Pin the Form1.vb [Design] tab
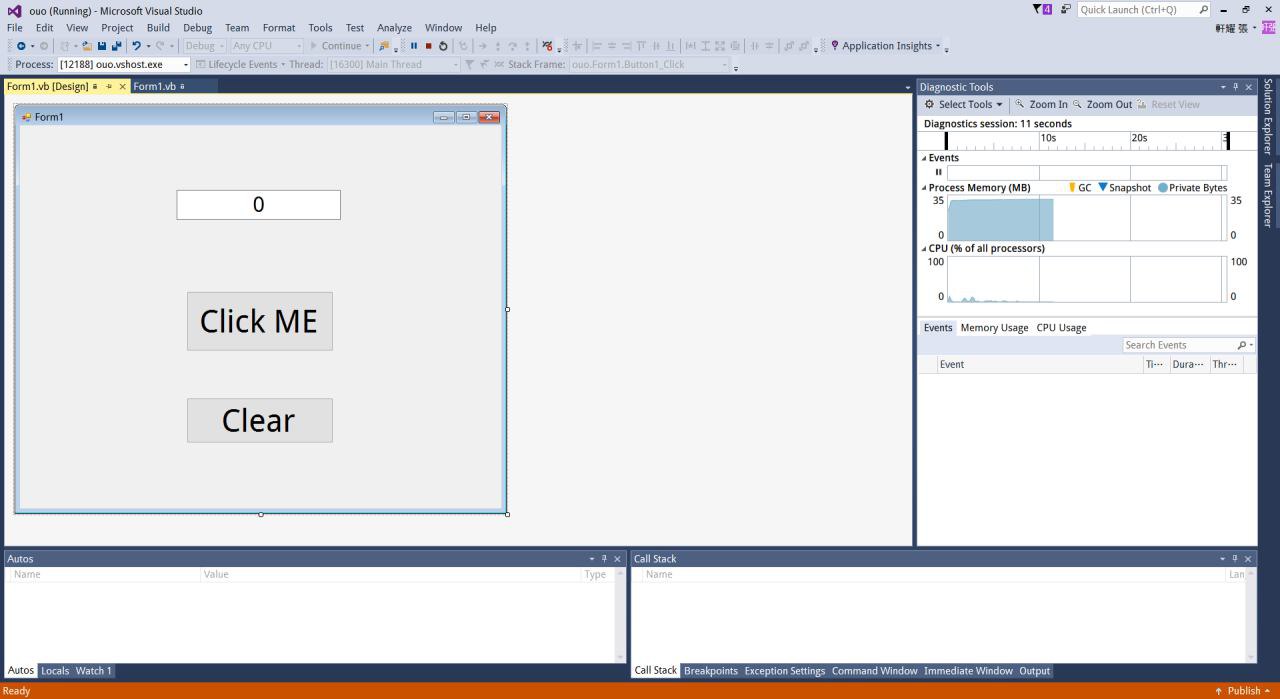 tap(109, 87)
